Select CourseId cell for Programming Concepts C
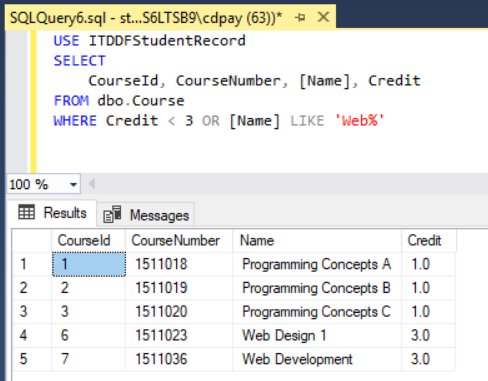The width and height of the screenshot is (488, 381). (x=89, y=312)
